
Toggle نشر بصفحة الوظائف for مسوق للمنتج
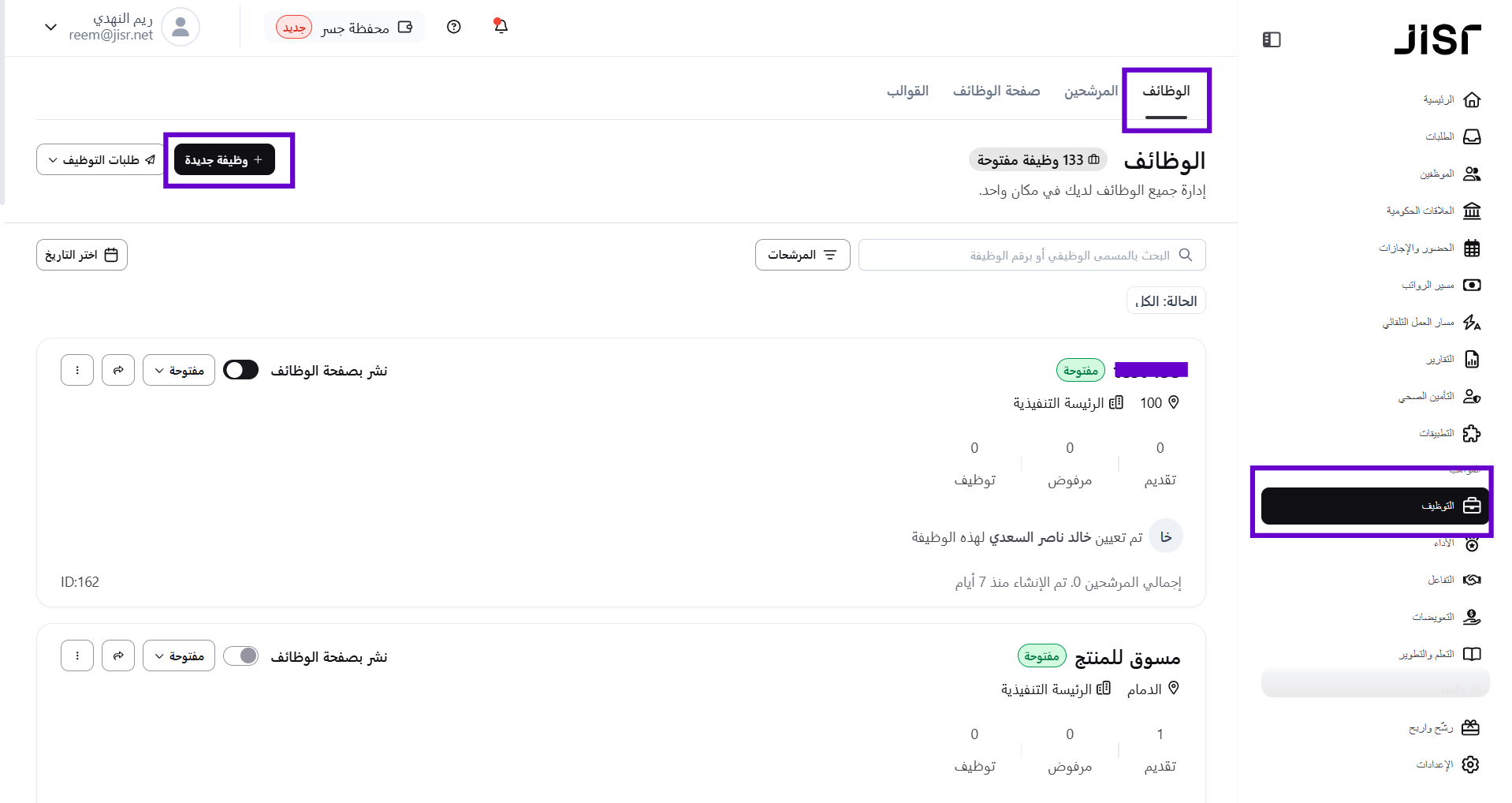coord(240,656)
